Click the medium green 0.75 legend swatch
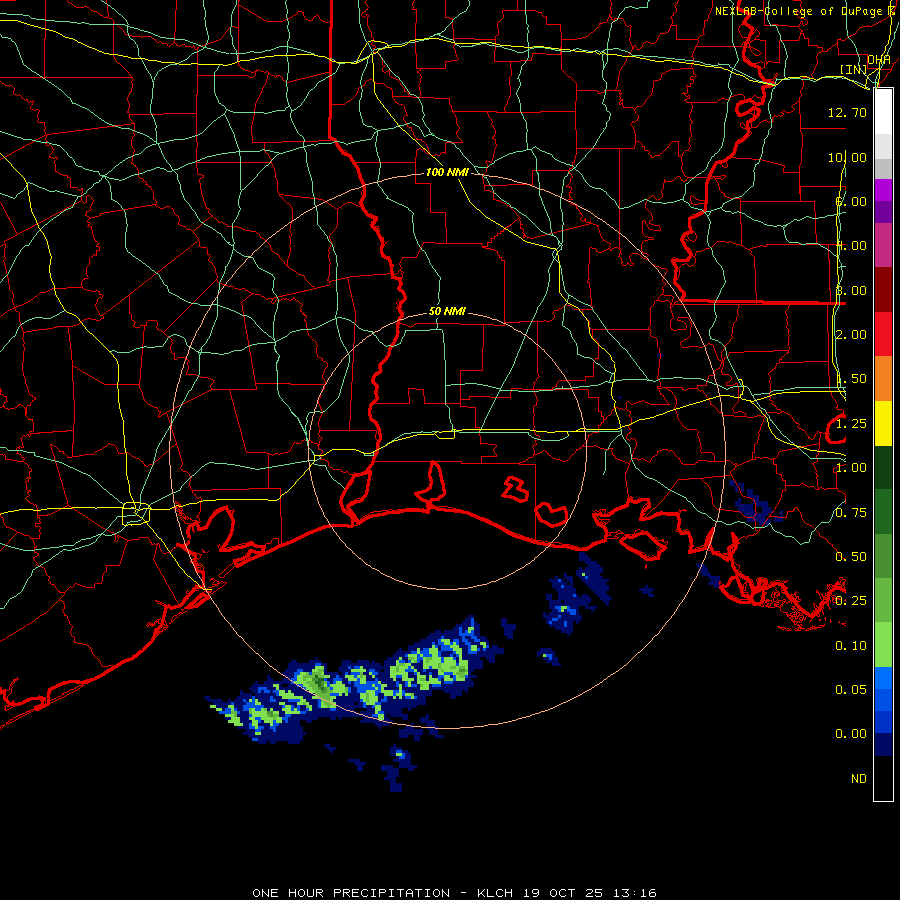 click(883, 512)
